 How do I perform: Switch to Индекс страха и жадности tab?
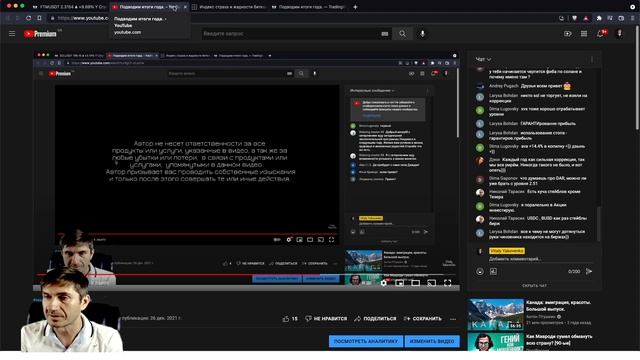pyautogui.click(x=229, y=7)
